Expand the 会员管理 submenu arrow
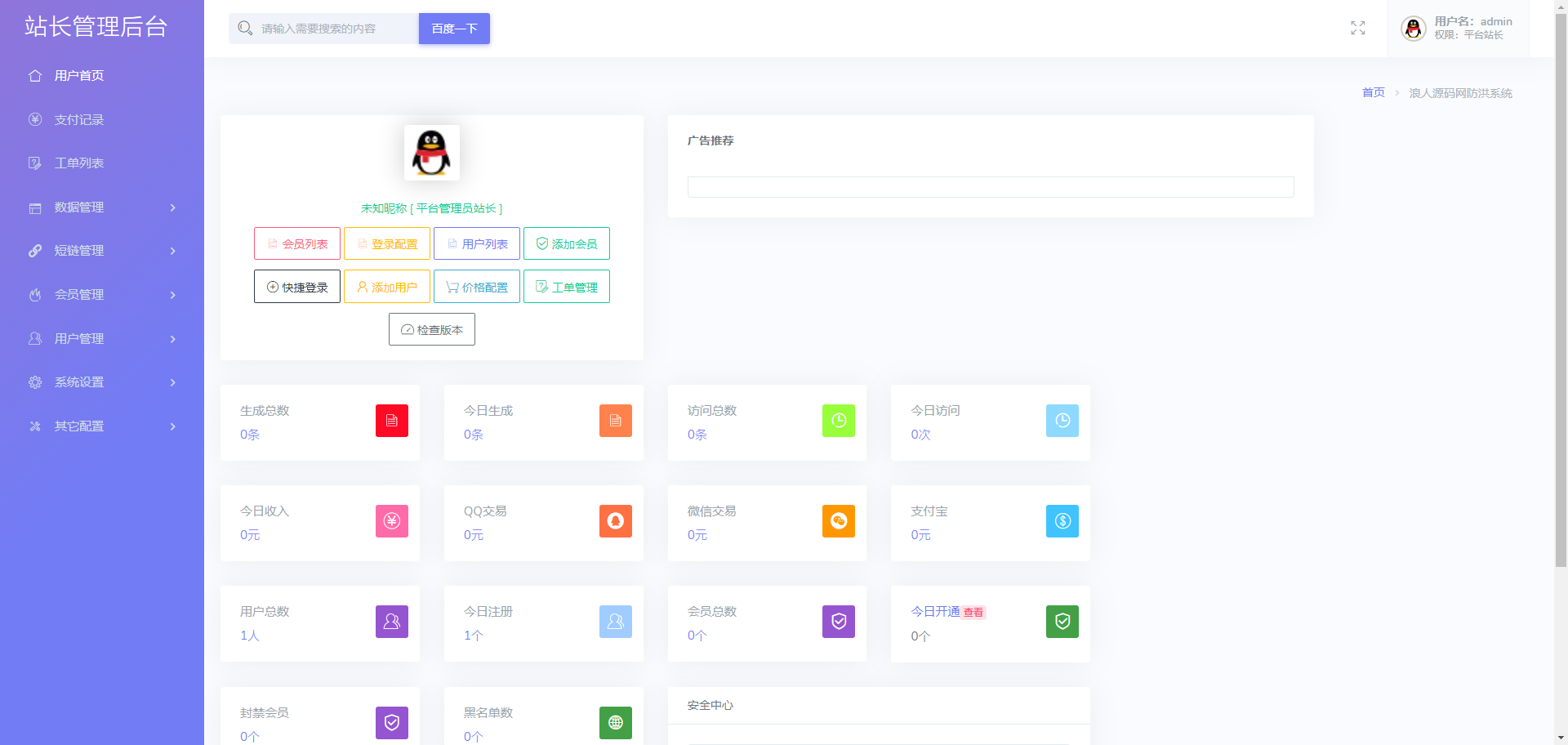This screenshot has width=1568, height=745. [x=173, y=295]
